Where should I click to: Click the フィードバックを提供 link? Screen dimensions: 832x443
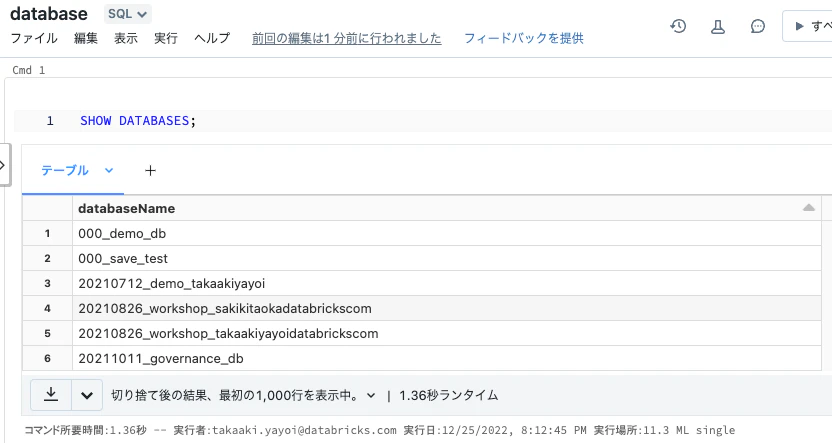coord(524,38)
